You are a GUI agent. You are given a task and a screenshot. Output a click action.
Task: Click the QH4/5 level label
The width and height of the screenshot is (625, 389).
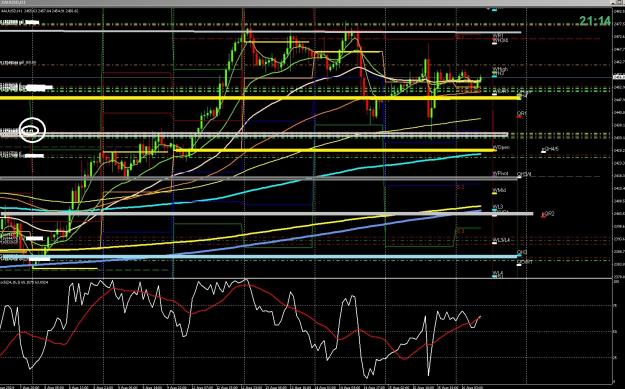[552, 149]
